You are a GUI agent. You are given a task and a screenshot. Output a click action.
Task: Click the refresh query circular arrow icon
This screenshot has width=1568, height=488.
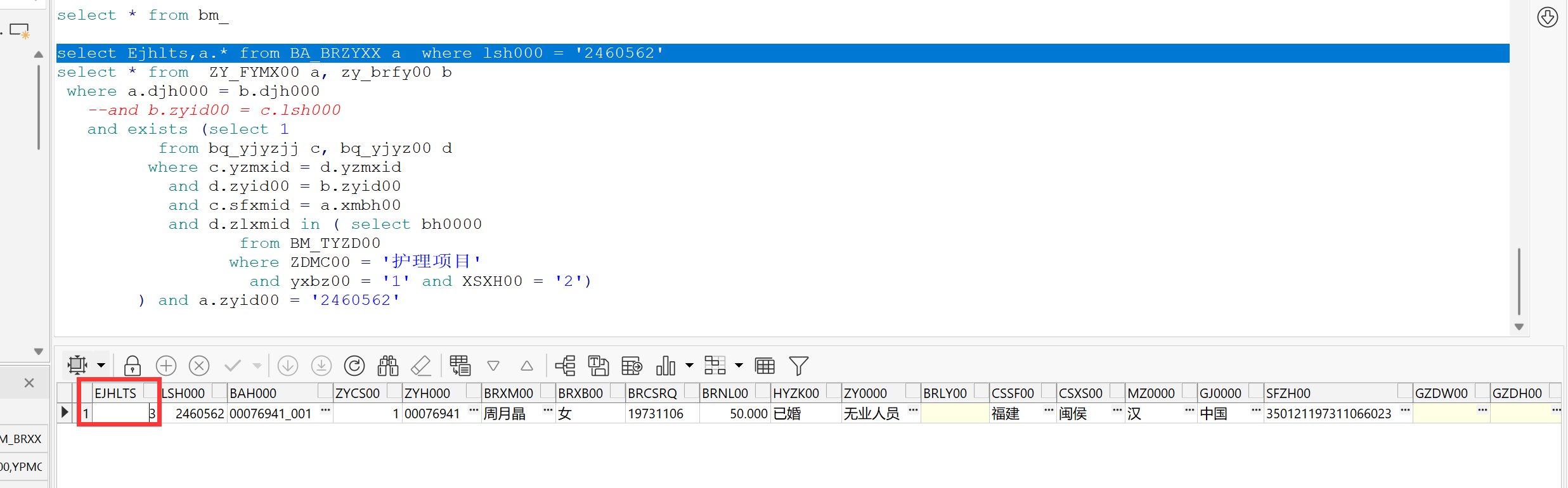tap(354, 366)
